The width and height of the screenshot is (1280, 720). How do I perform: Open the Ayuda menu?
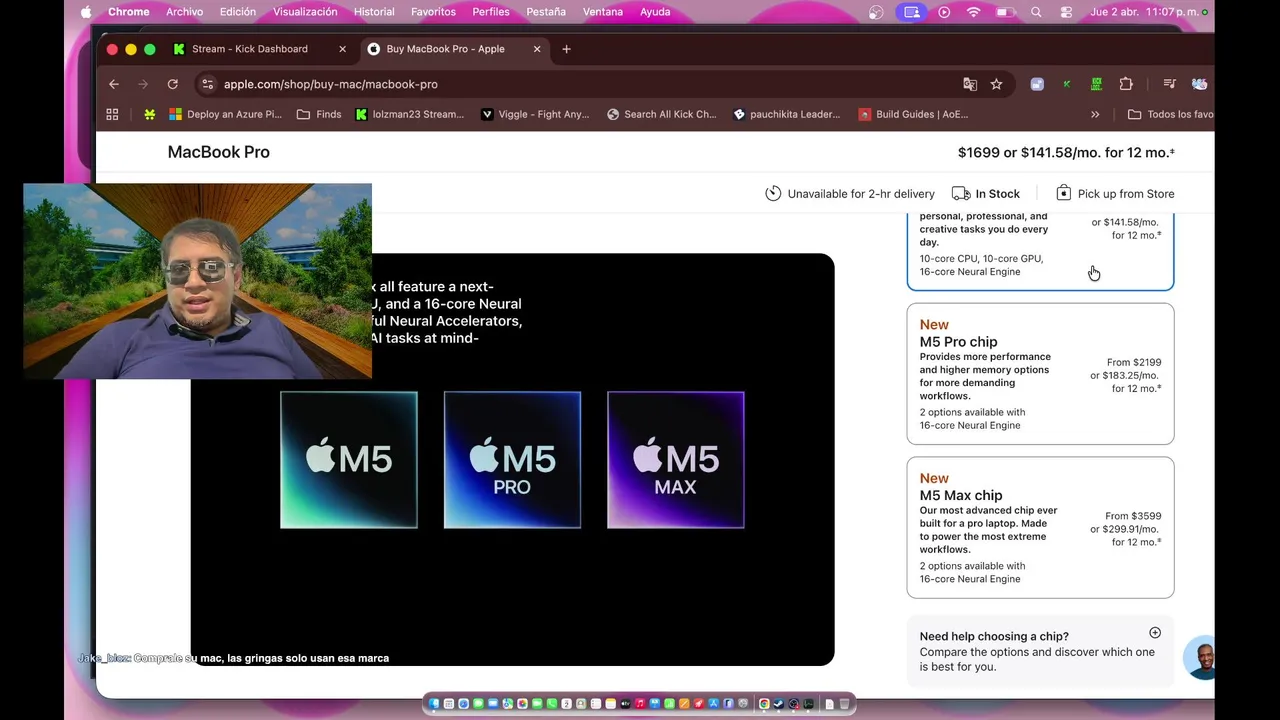pyautogui.click(x=655, y=12)
